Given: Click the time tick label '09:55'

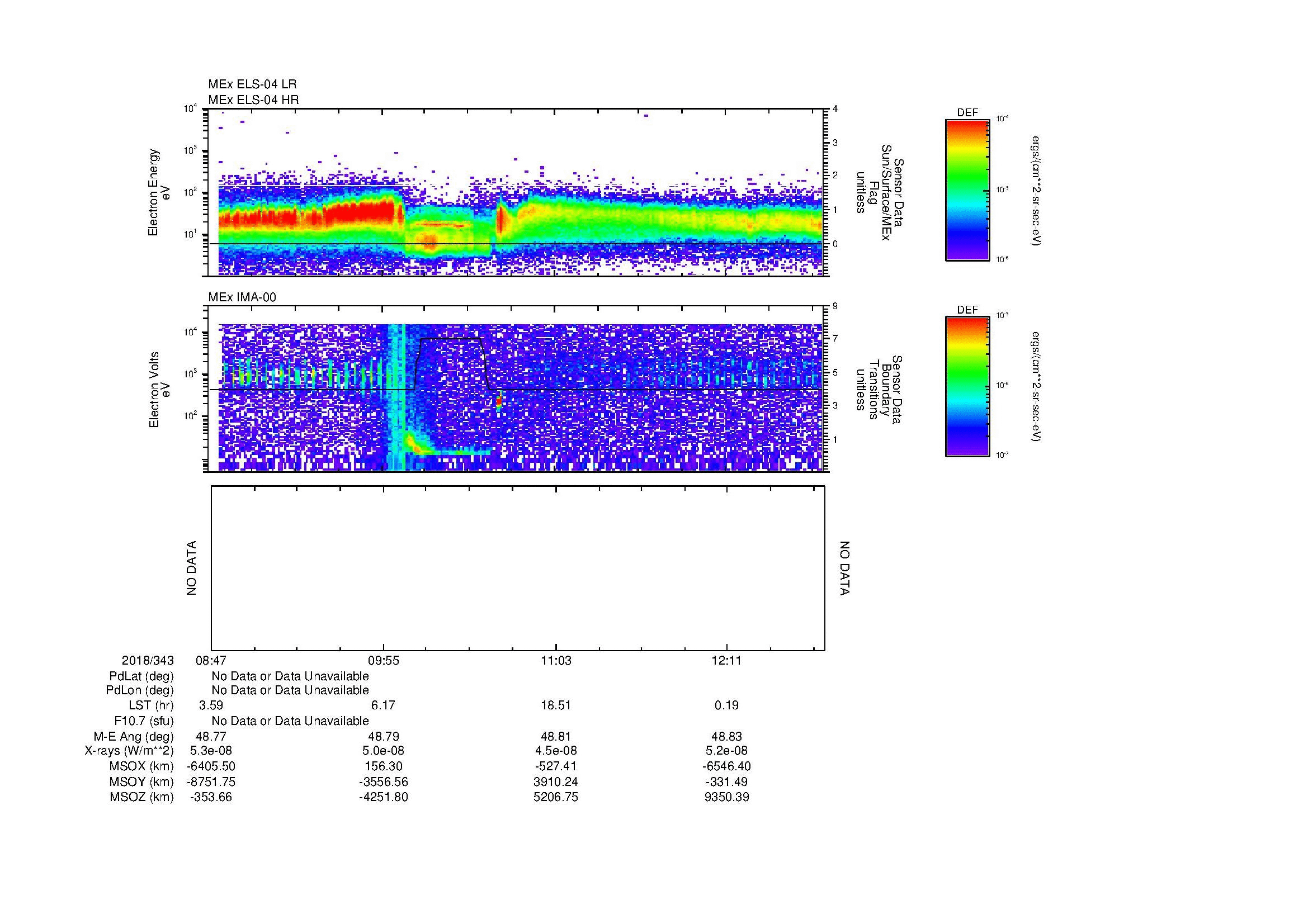Looking at the screenshot, I should tap(384, 660).
